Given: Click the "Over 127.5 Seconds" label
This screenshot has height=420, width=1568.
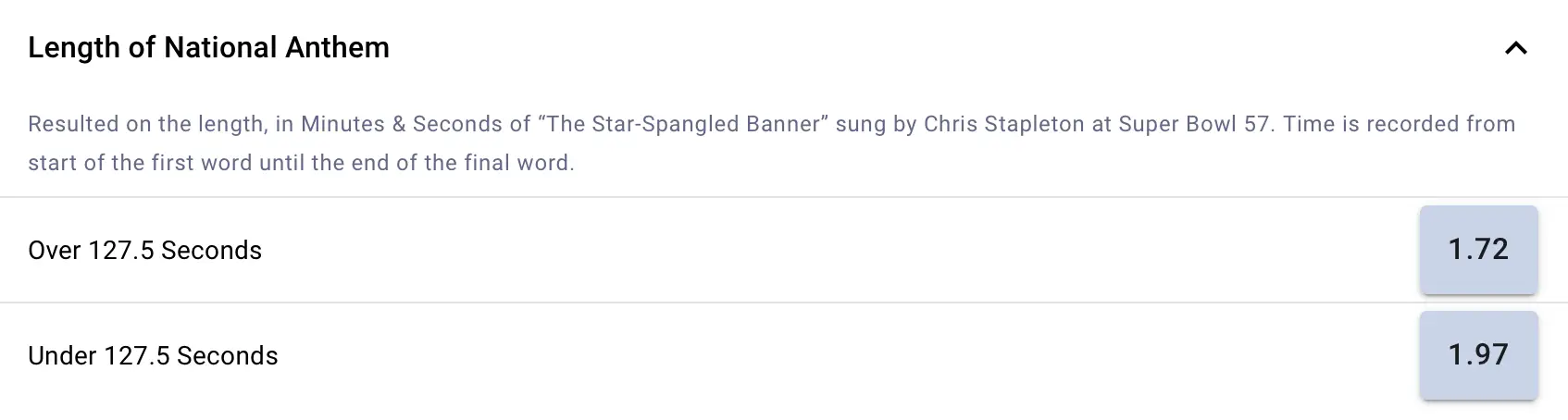Looking at the screenshot, I should pos(145,251).
